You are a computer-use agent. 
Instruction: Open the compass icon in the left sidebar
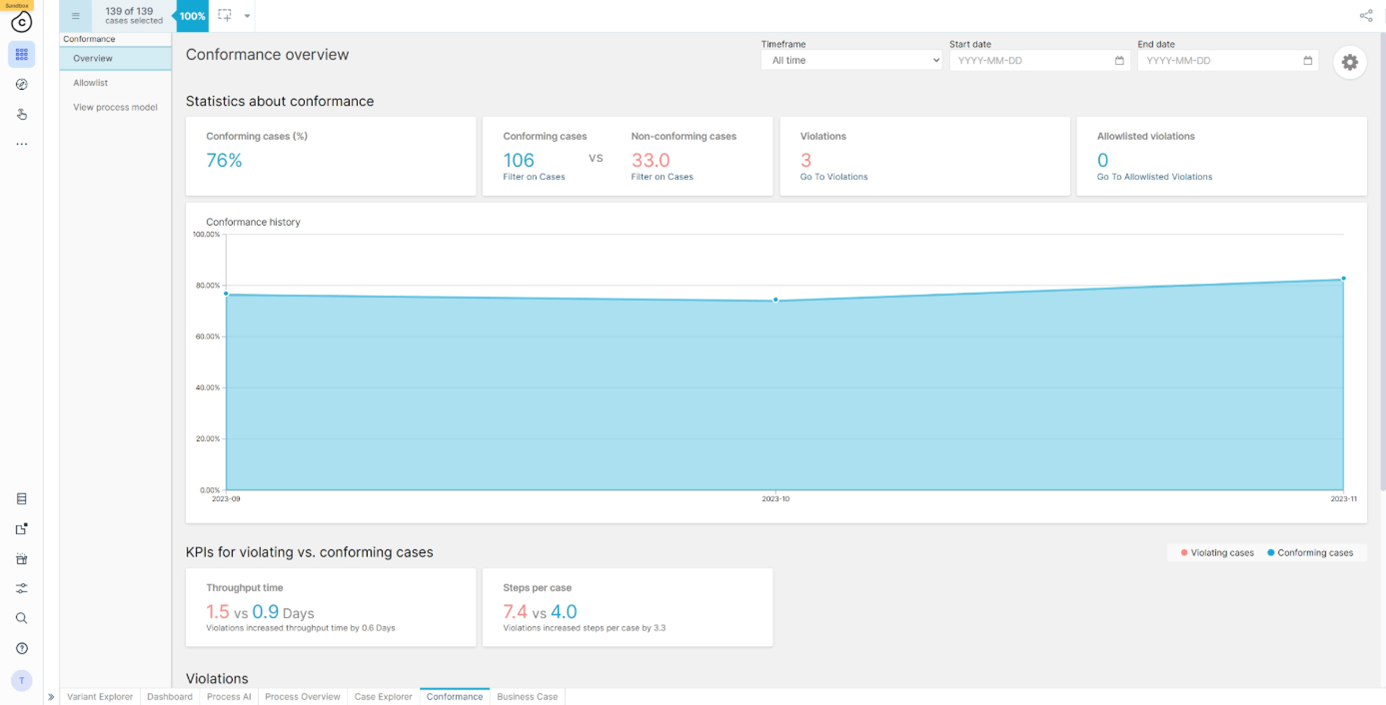21,85
